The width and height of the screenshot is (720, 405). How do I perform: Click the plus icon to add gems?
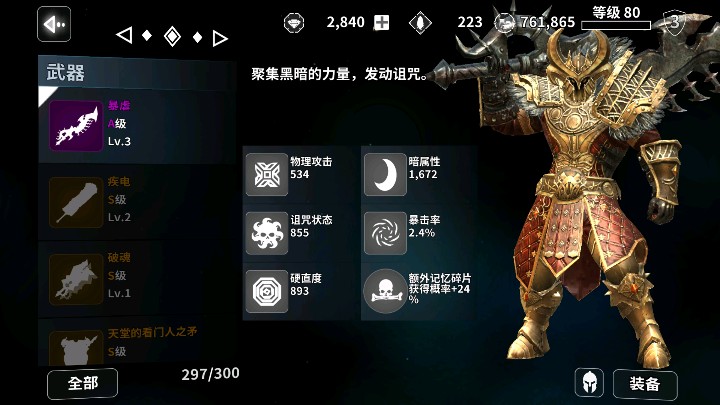tap(381, 22)
